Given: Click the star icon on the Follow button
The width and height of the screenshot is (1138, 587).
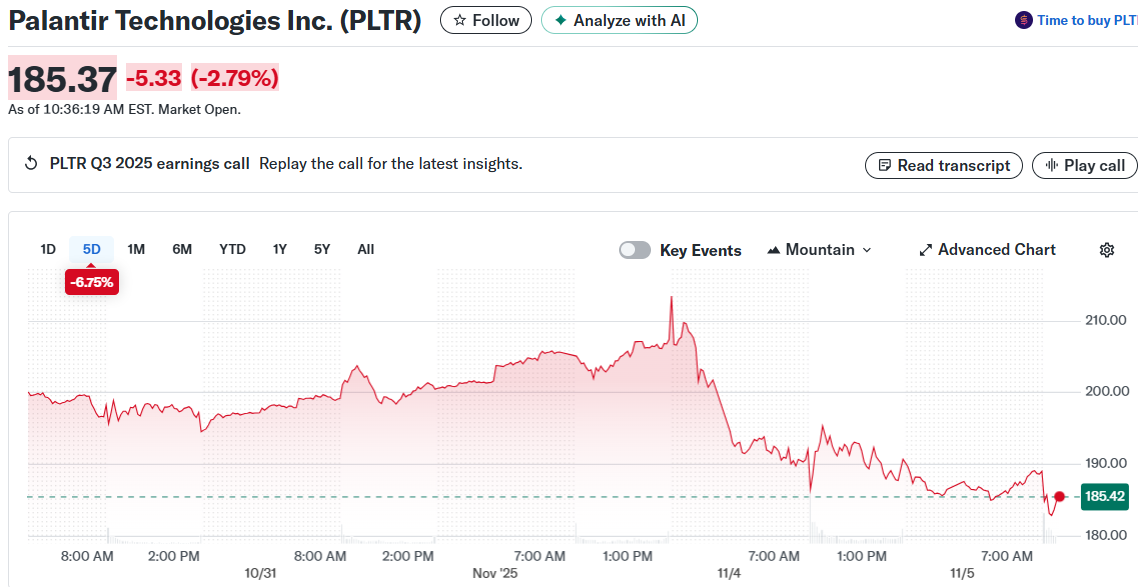Looking at the screenshot, I should coord(459,19).
